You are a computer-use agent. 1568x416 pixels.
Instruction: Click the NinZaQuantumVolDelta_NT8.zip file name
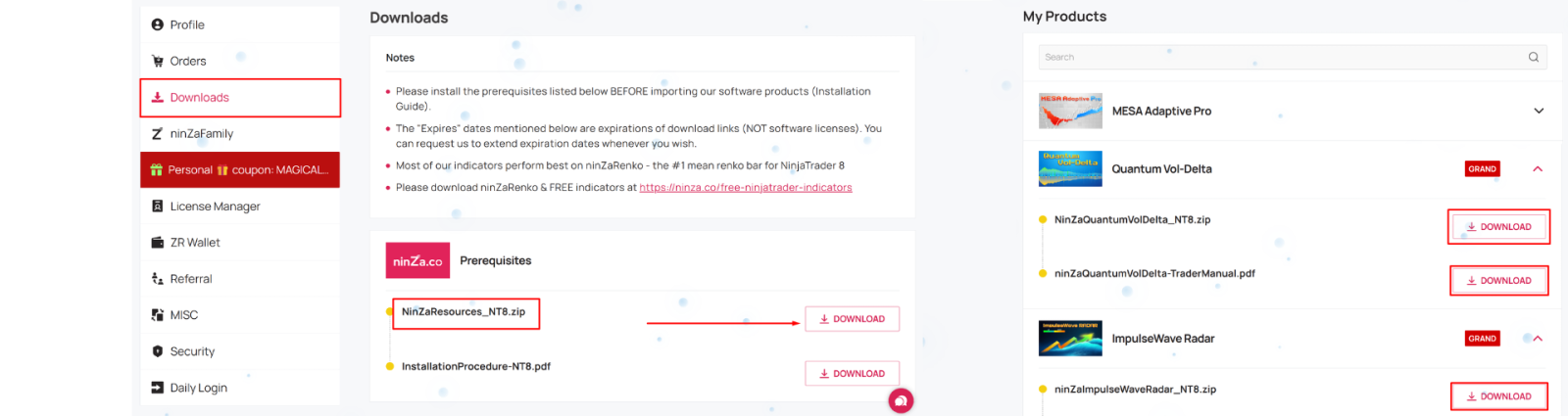coord(1132,219)
